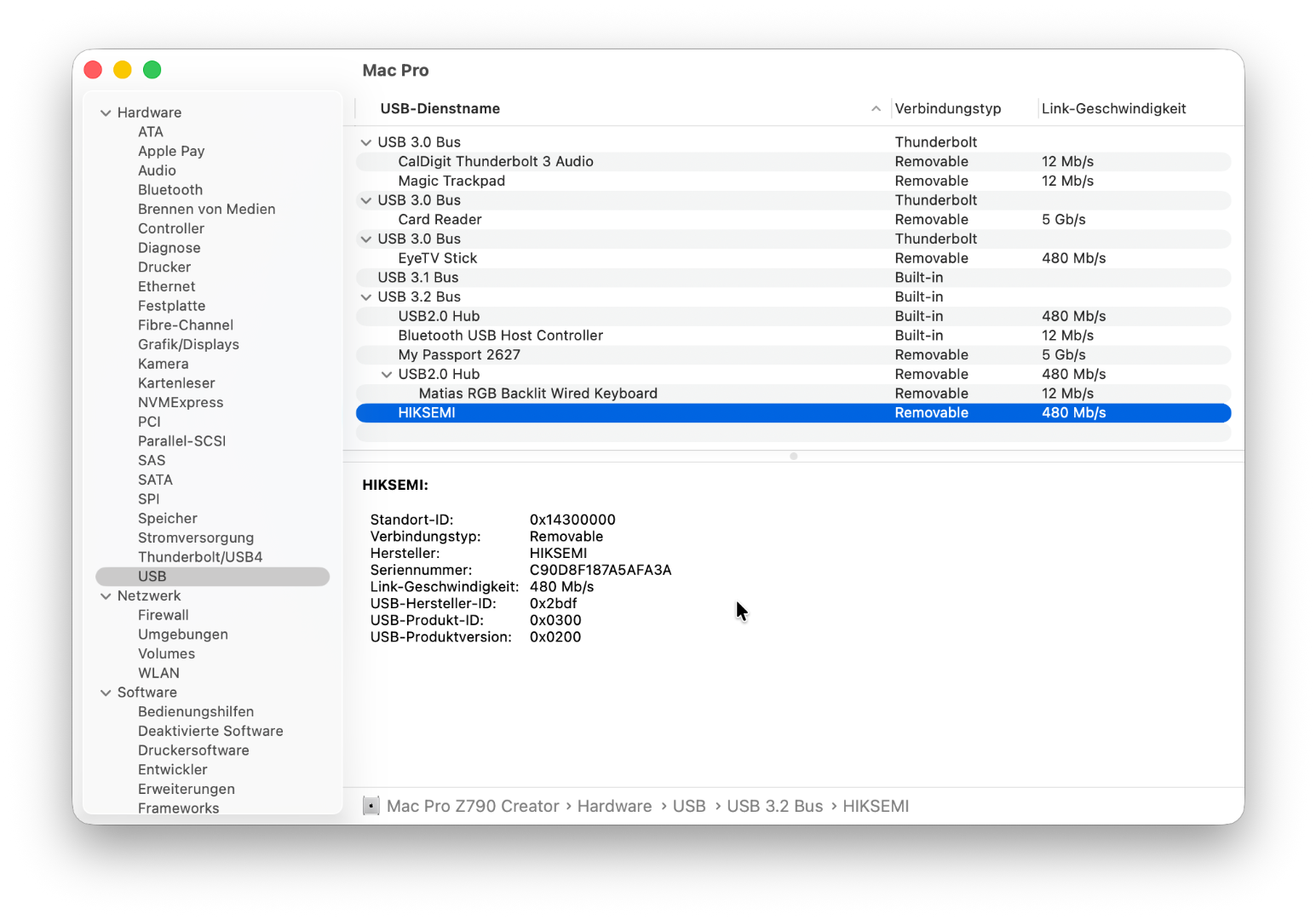The height and width of the screenshot is (920, 1316).
Task: Select Magic Trackpad device row
Action: pyautogui.click(x=794, y=181)
